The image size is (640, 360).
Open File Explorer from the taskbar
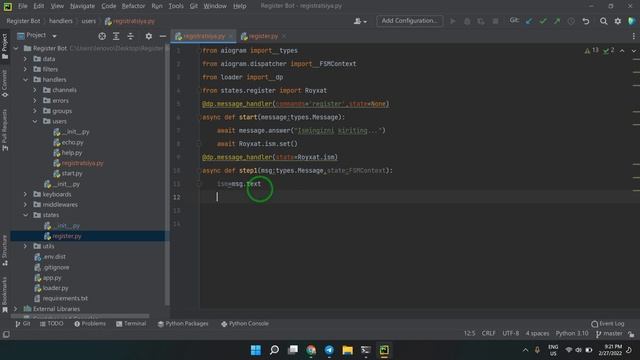347,350
